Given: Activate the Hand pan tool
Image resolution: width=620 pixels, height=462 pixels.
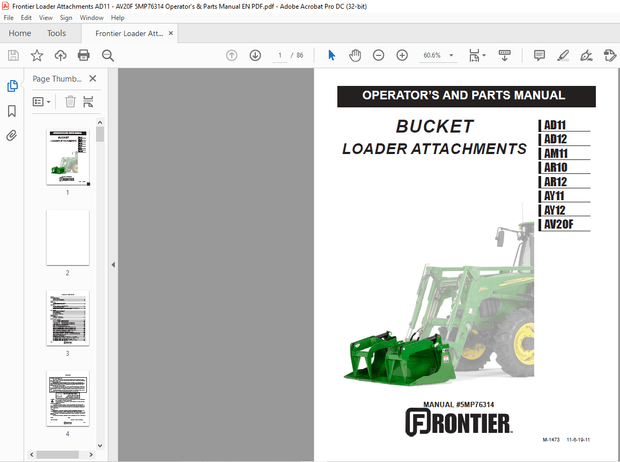Looking at the screenshot, I should 355,55.
